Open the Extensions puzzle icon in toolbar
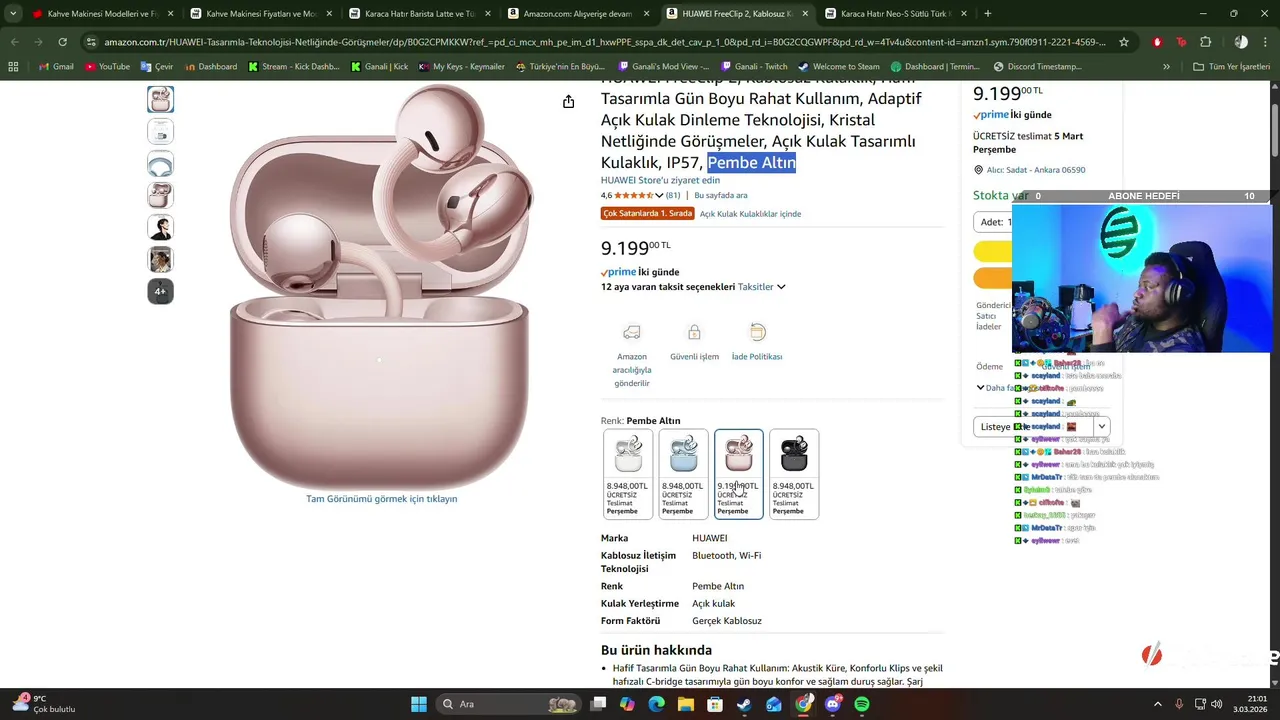This screenshot has width=1280, height=720. pos(1205,42)
